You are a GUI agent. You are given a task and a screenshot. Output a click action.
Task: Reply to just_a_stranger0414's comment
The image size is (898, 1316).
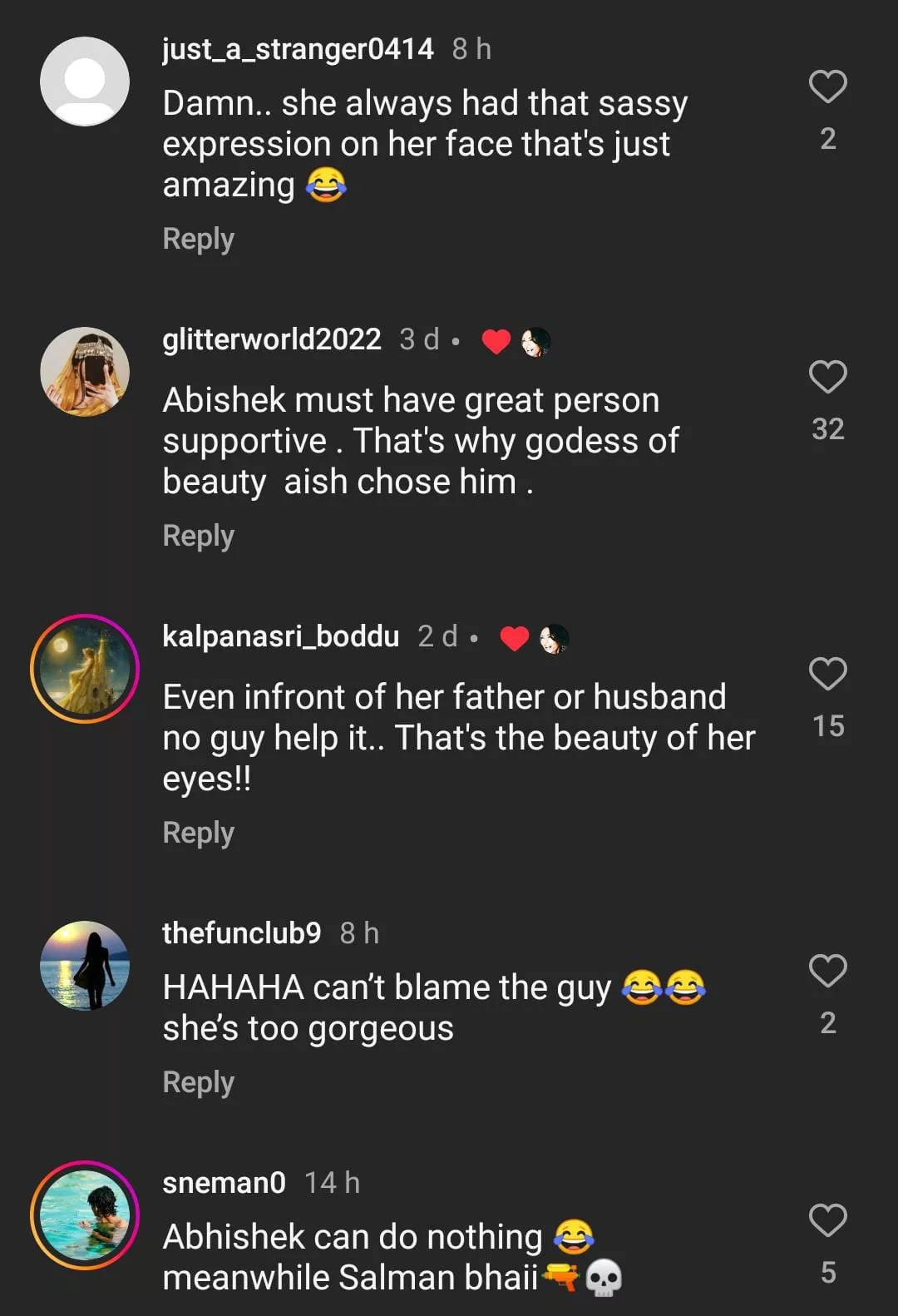coord(198,239)
